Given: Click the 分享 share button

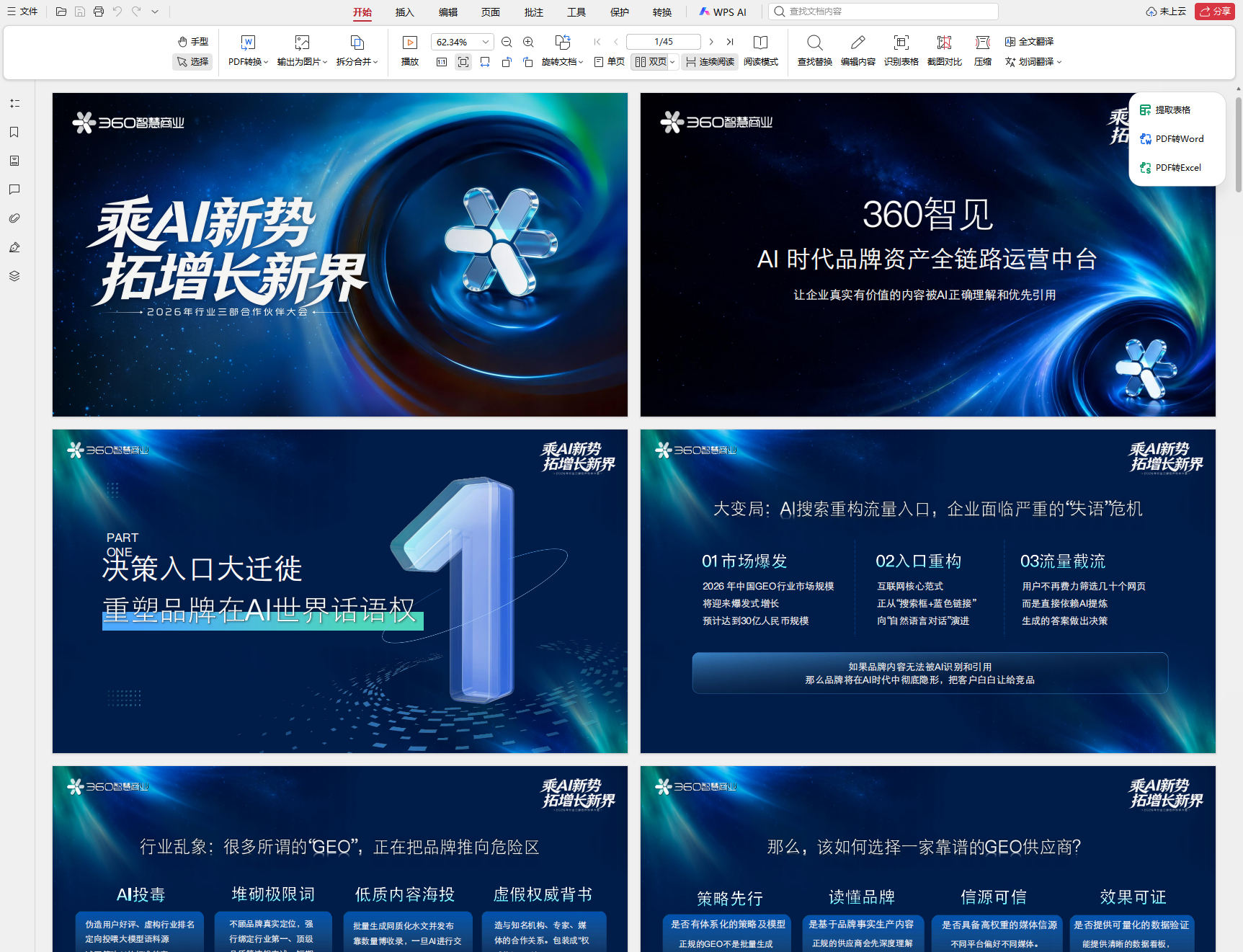Looking at the screenshot, I should [1215, 12].
